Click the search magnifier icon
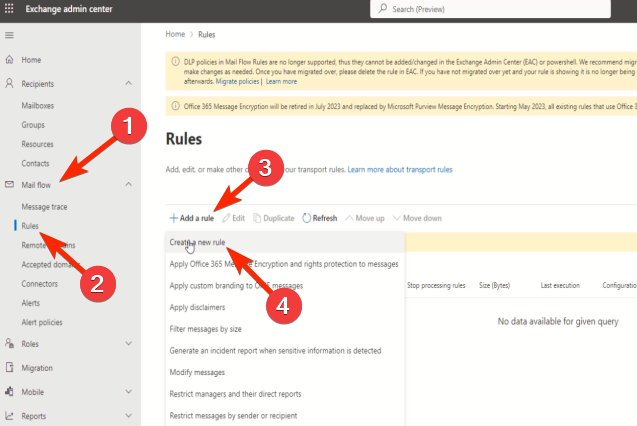 (383, 9)
